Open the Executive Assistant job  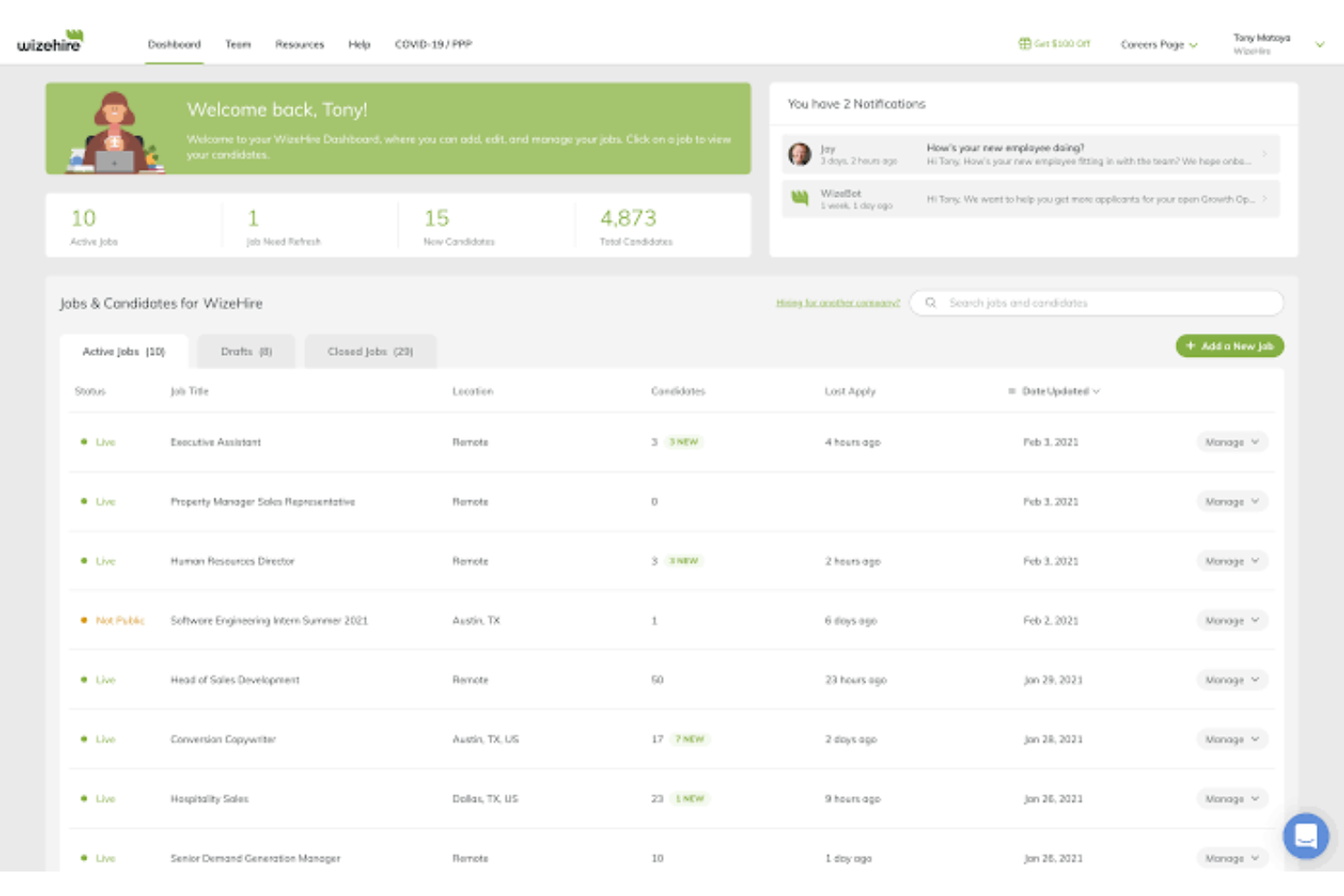click(215, 442)
